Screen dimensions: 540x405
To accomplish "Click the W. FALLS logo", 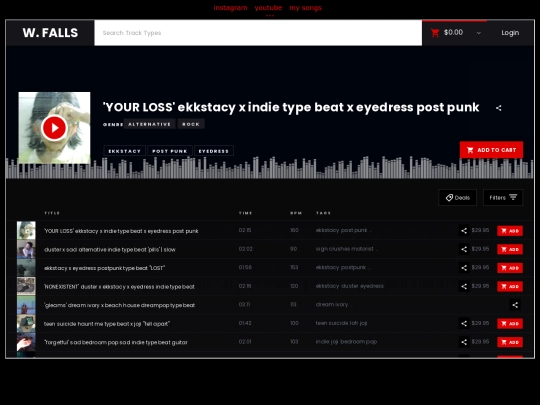I will coord(50,33).
